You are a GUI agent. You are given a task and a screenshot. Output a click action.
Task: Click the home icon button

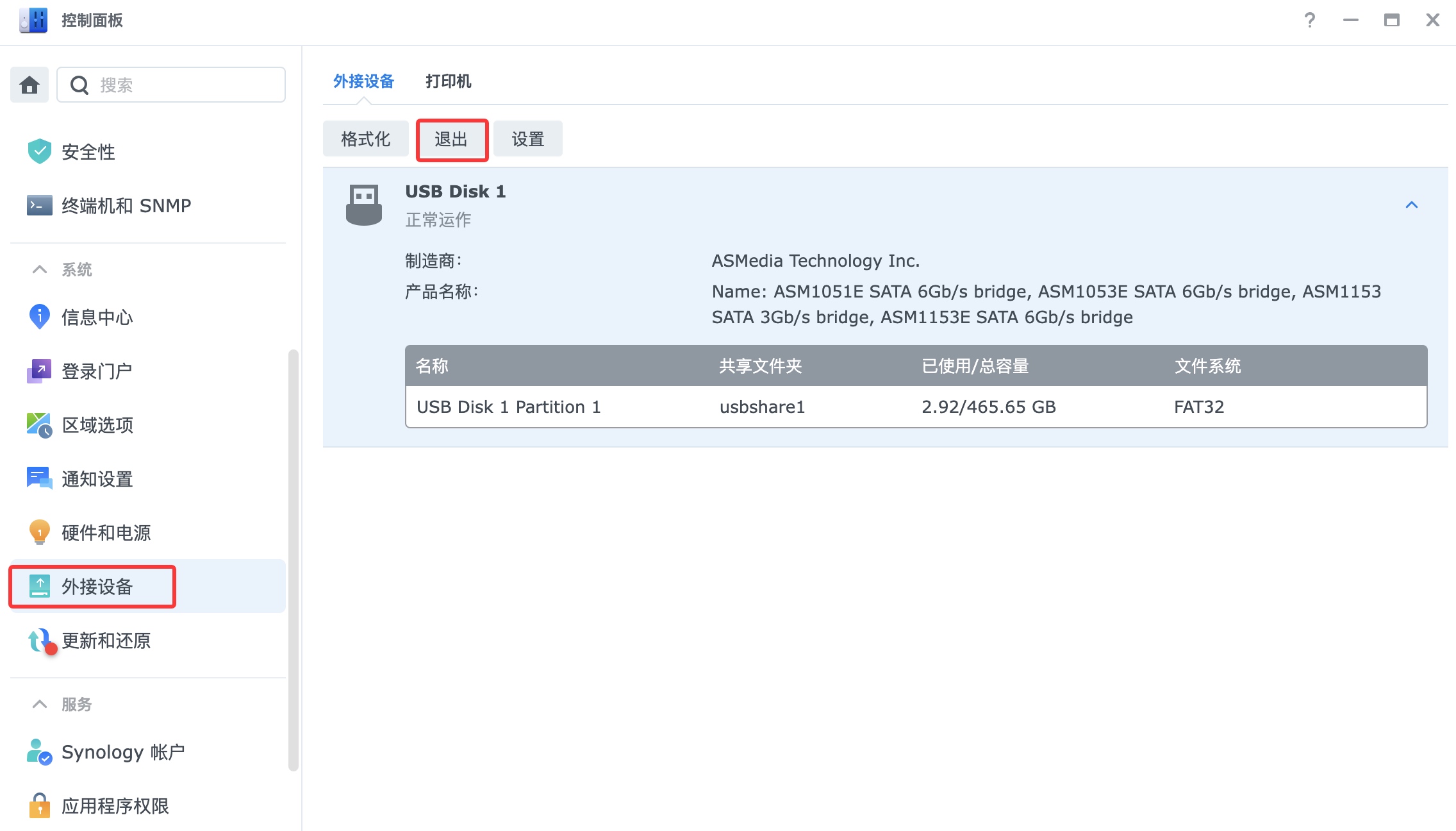click(x=29, y=85)
